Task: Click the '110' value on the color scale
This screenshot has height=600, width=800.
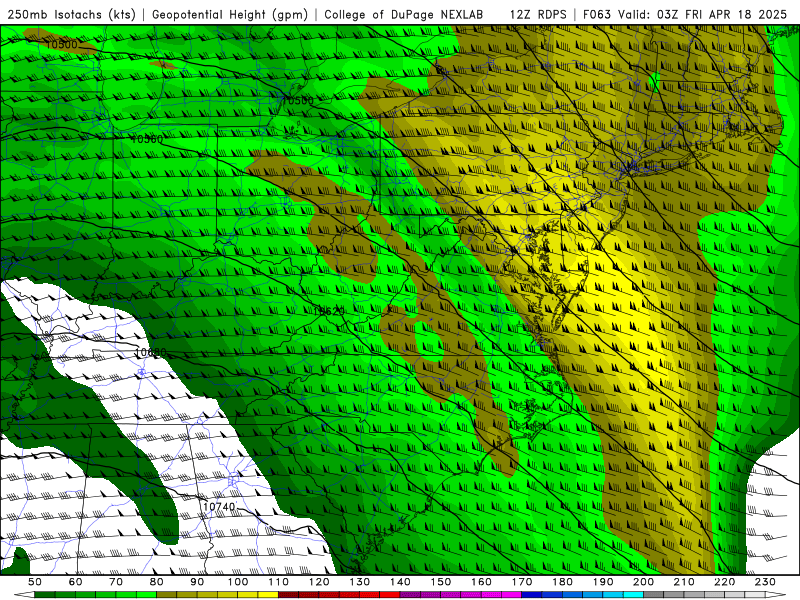Action: pyautogui.click(x=278, y=582)
